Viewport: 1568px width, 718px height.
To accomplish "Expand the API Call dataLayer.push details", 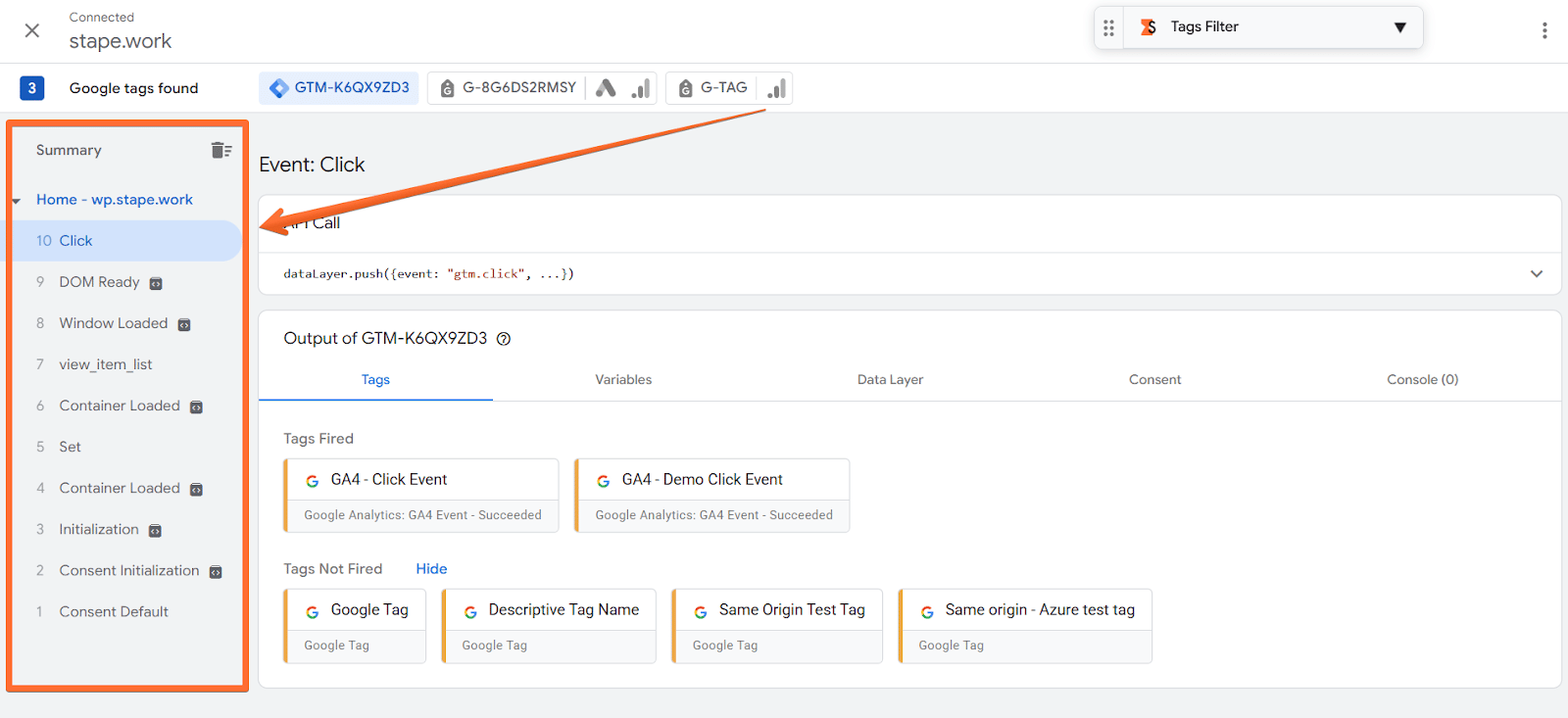I will point(1537,274).
